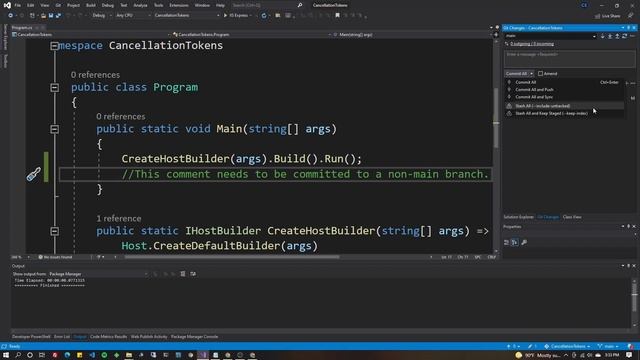Switch to the Class View tab
The image size is (640, 360).
(x=572, y=217)
